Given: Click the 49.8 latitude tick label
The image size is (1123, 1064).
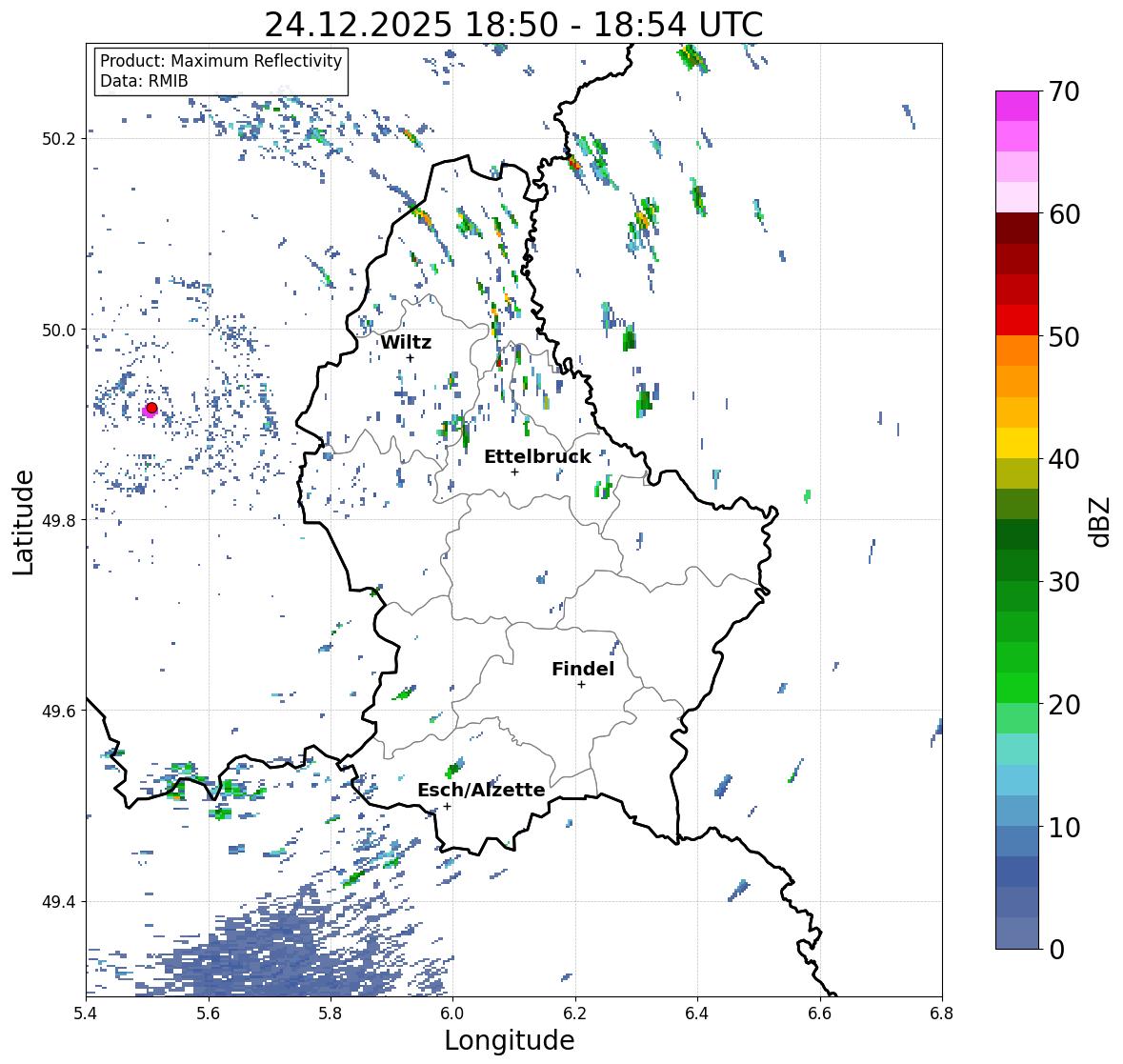Looking at the screenshot, I should point(59,520).
